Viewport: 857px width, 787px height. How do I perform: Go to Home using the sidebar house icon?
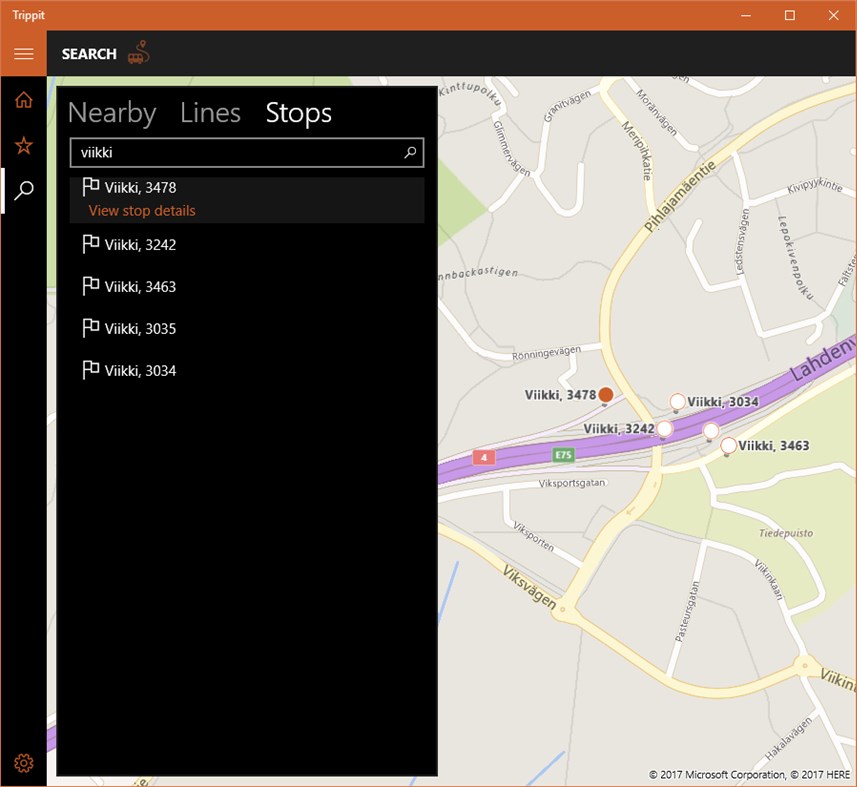pos(23,99)
